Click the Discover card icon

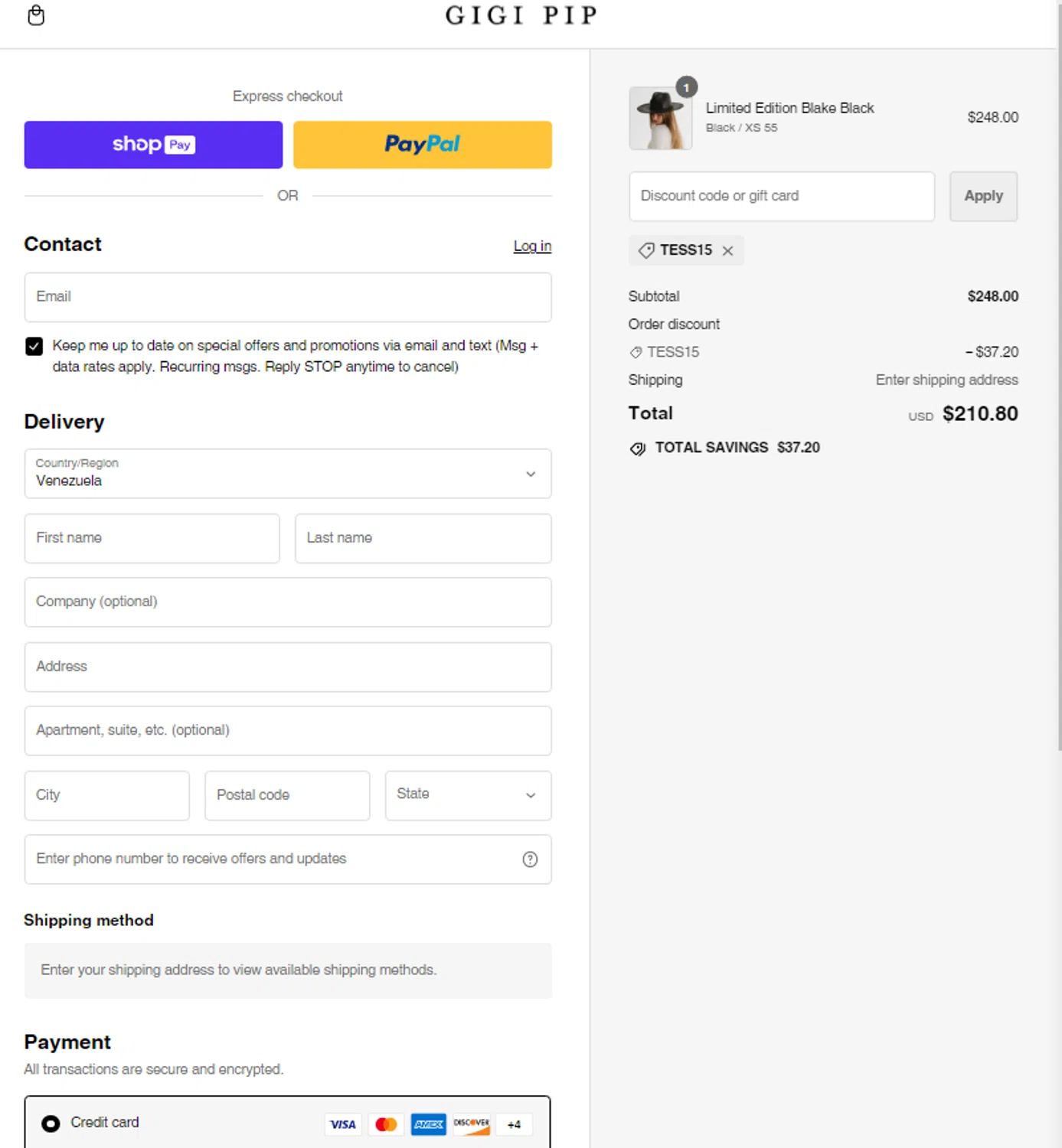pyautogui.click(x=471, y=1124)
